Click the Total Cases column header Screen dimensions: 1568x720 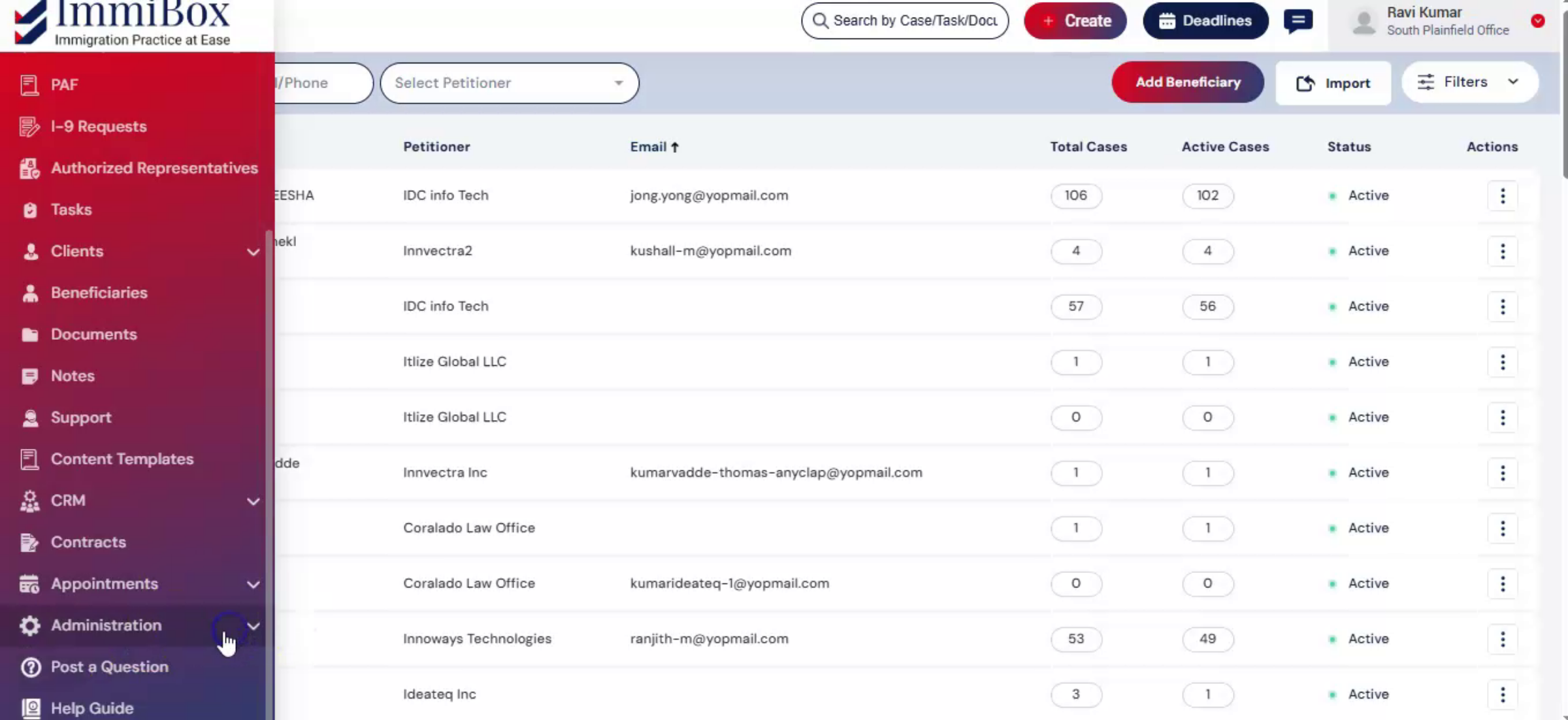coord(1088,147)
